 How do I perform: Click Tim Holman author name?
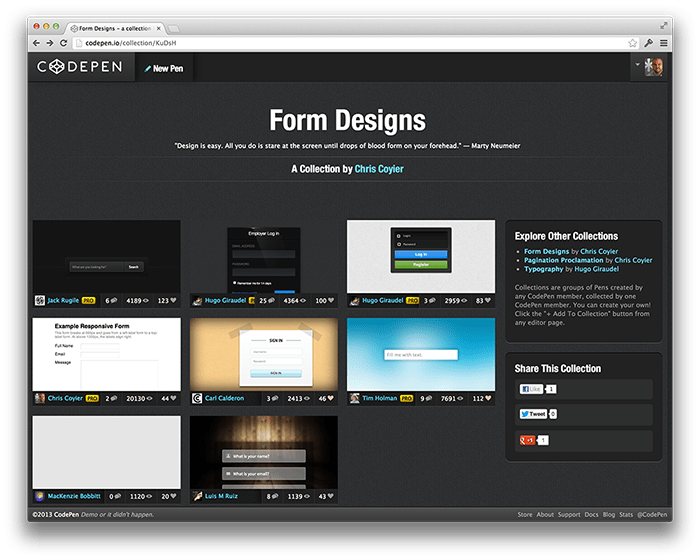379,398
